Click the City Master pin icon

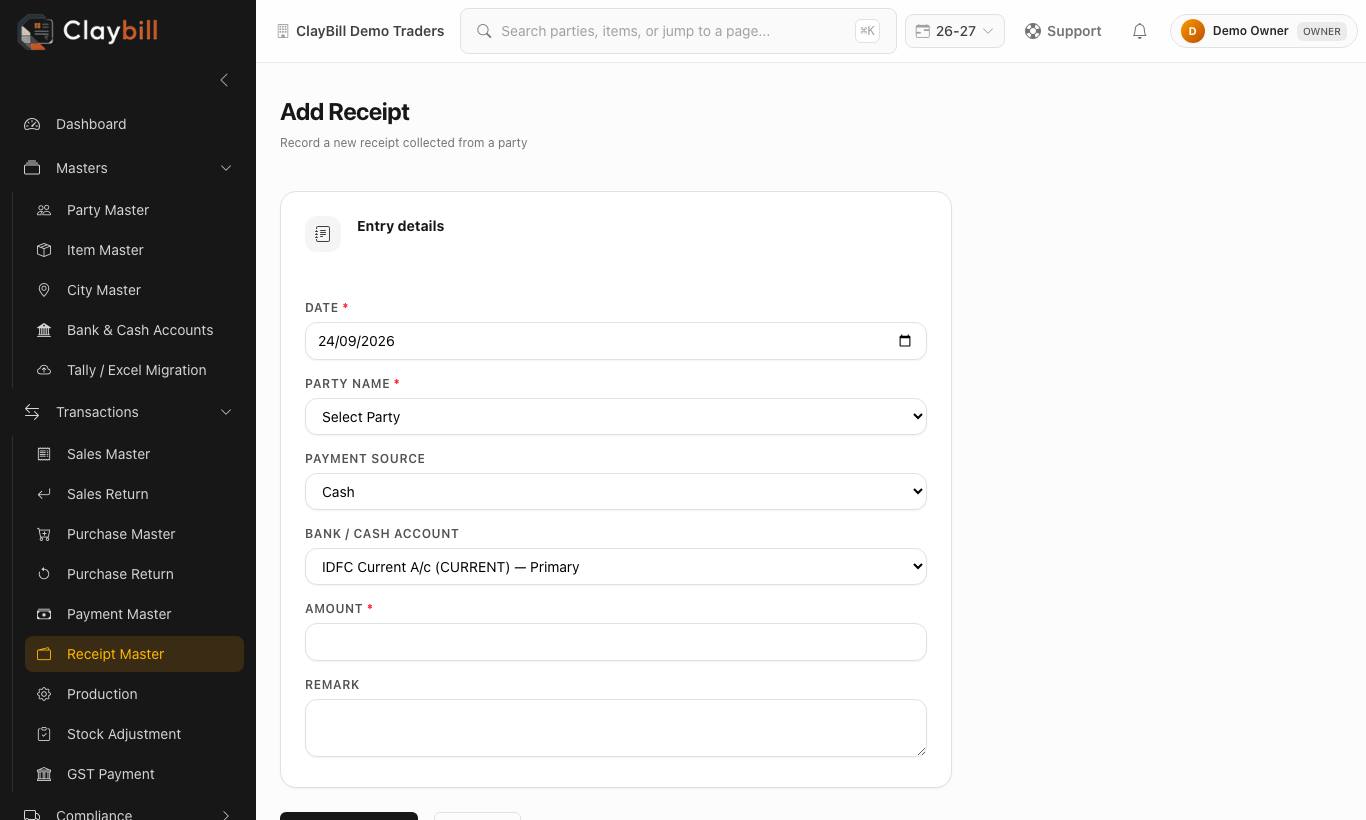pos(44,290)
